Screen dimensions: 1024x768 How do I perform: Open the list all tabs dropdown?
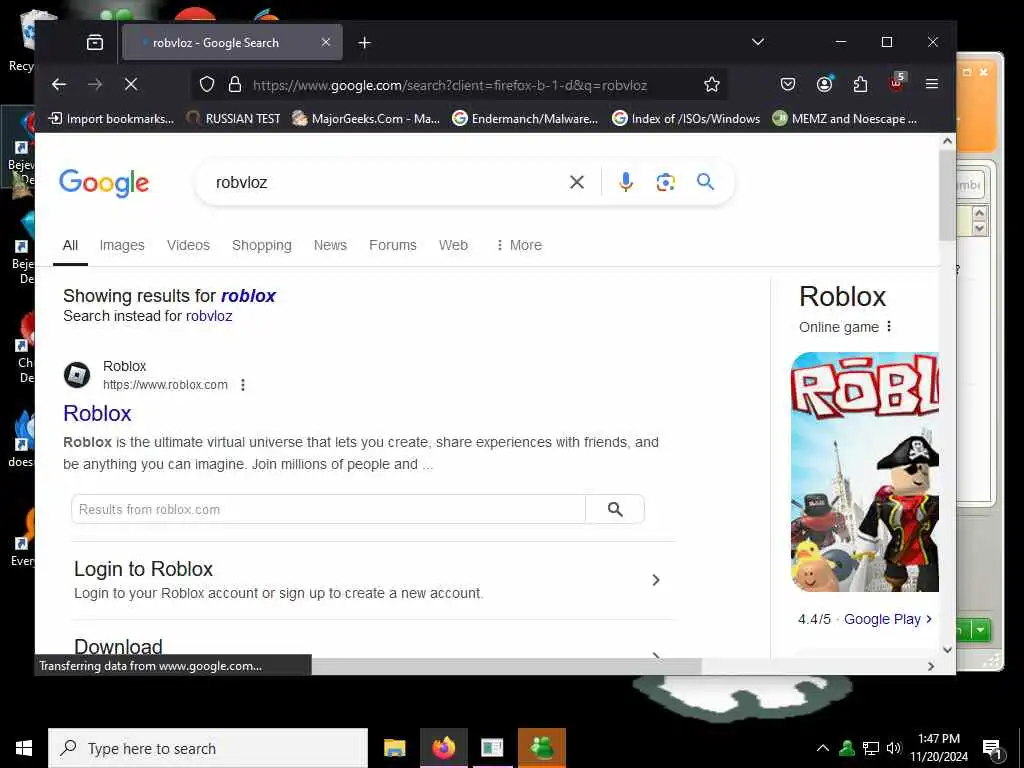click(758, 42)
